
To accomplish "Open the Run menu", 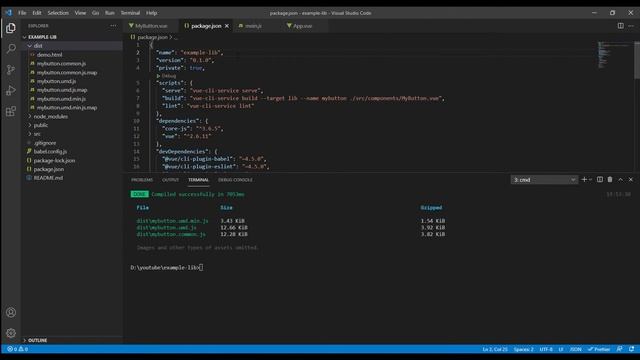I will click(x=109, y=13).
